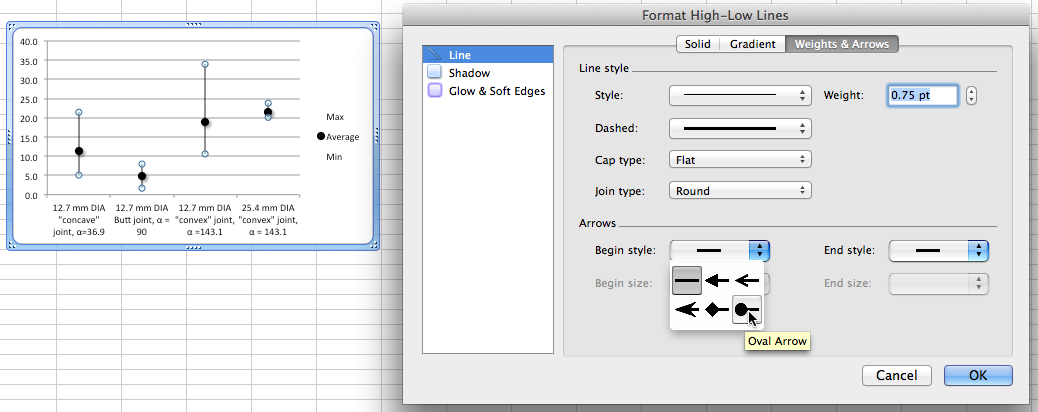
Task: Click the Cancel button
Action: [896, 376]
